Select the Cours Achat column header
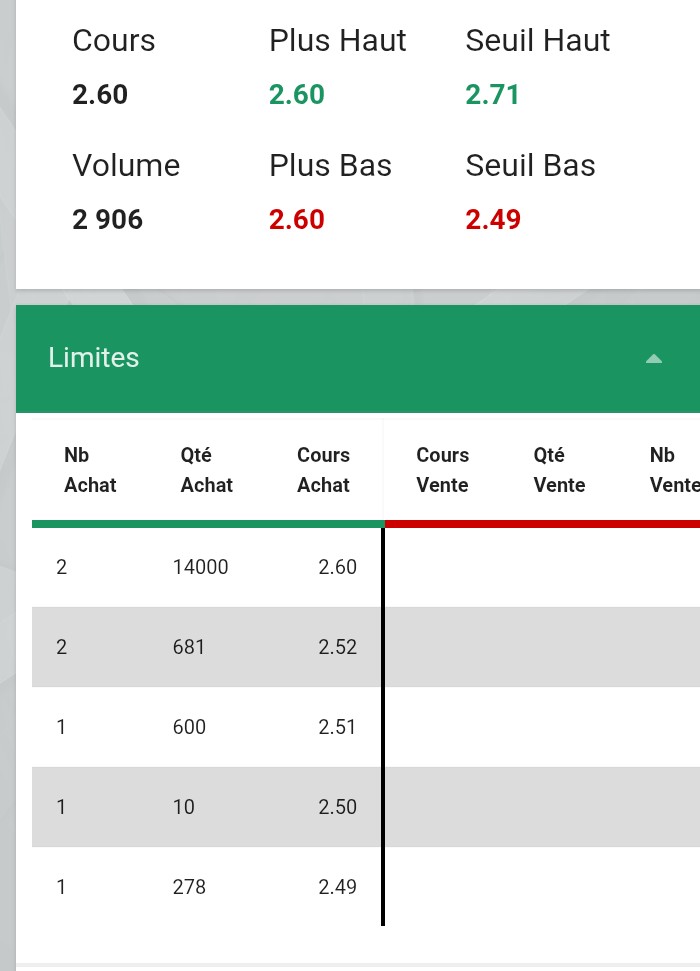This screenshot has width=700, height=971. point(323,470)
